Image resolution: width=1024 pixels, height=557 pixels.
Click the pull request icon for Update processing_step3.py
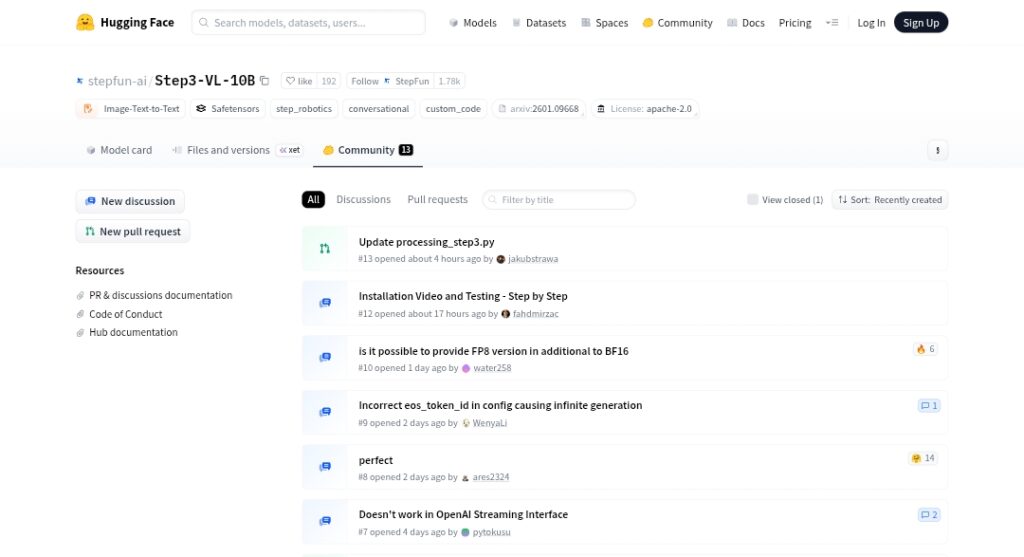tap(324, 249)
